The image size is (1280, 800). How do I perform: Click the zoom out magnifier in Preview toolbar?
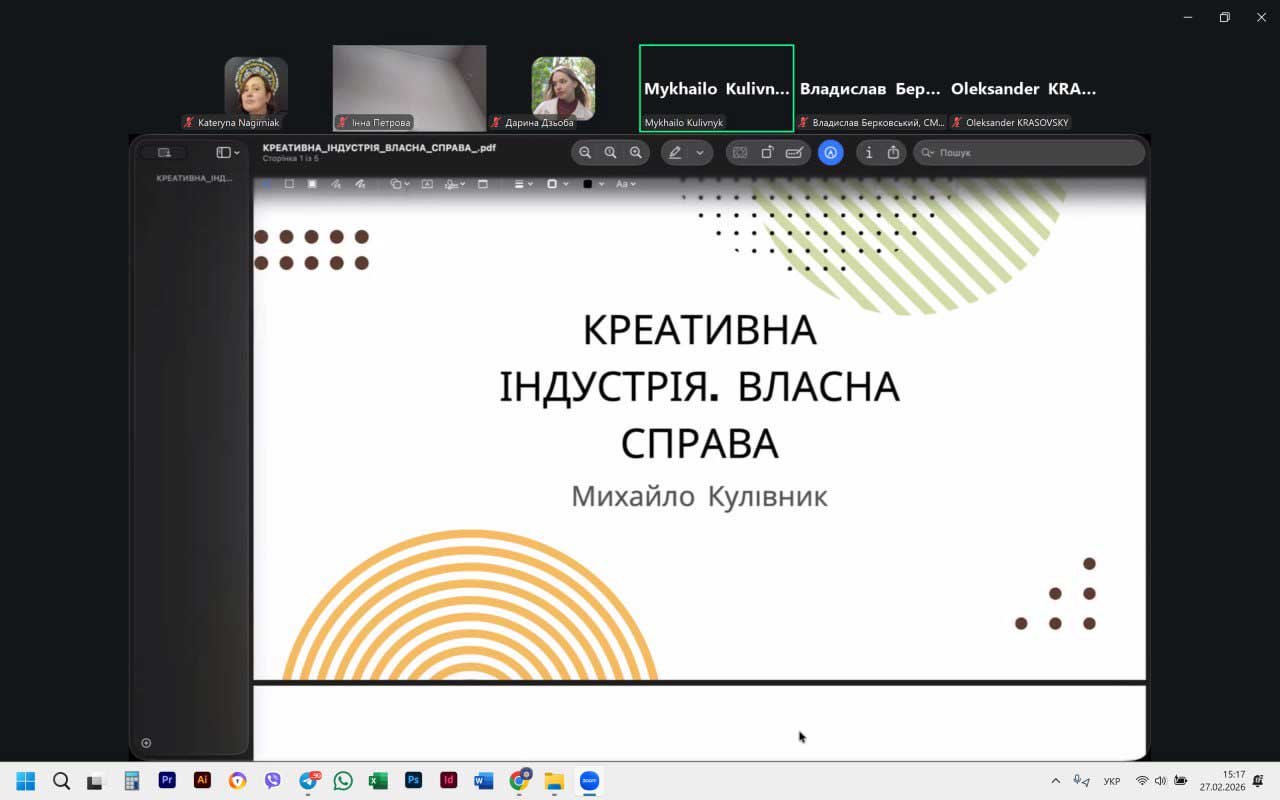[x=585, y=153]
